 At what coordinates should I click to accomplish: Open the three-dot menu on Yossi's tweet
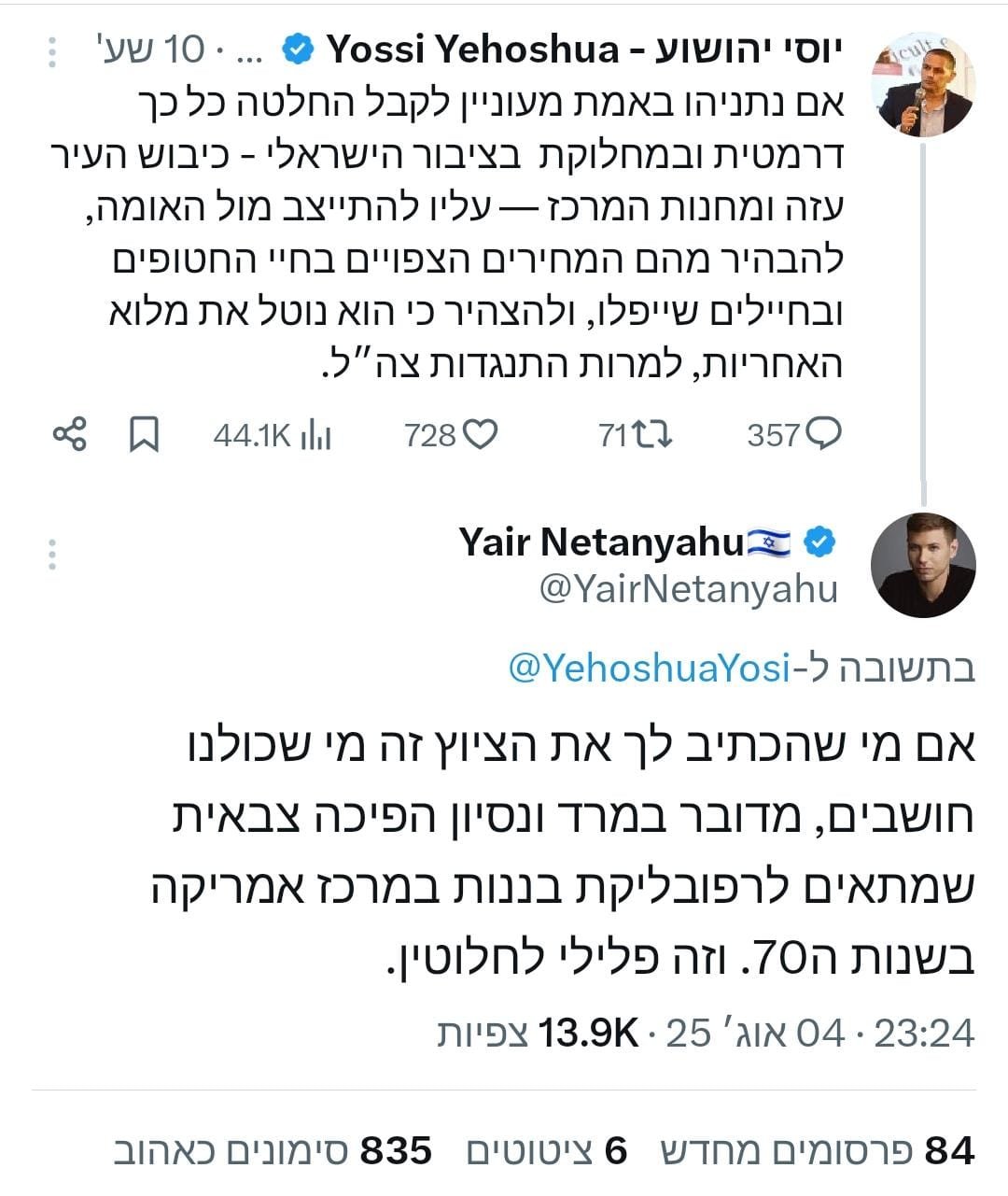point(53,51)
